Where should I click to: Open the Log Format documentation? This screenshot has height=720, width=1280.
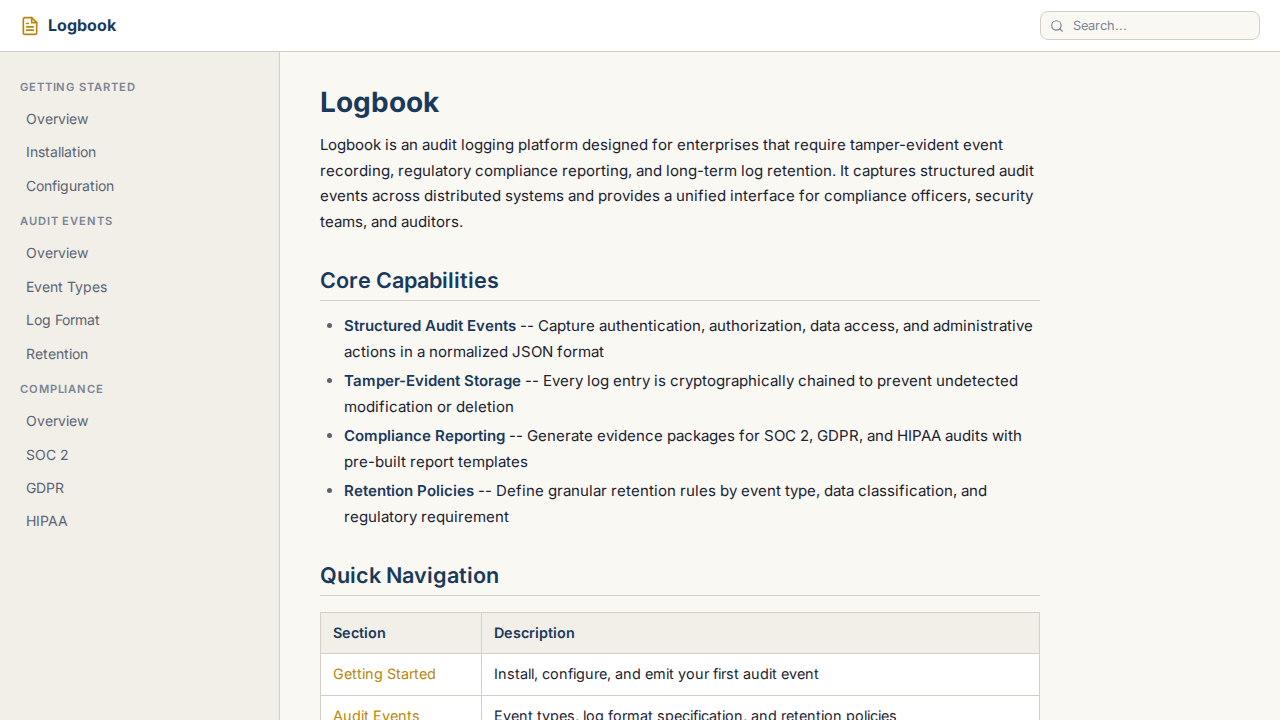62,320
